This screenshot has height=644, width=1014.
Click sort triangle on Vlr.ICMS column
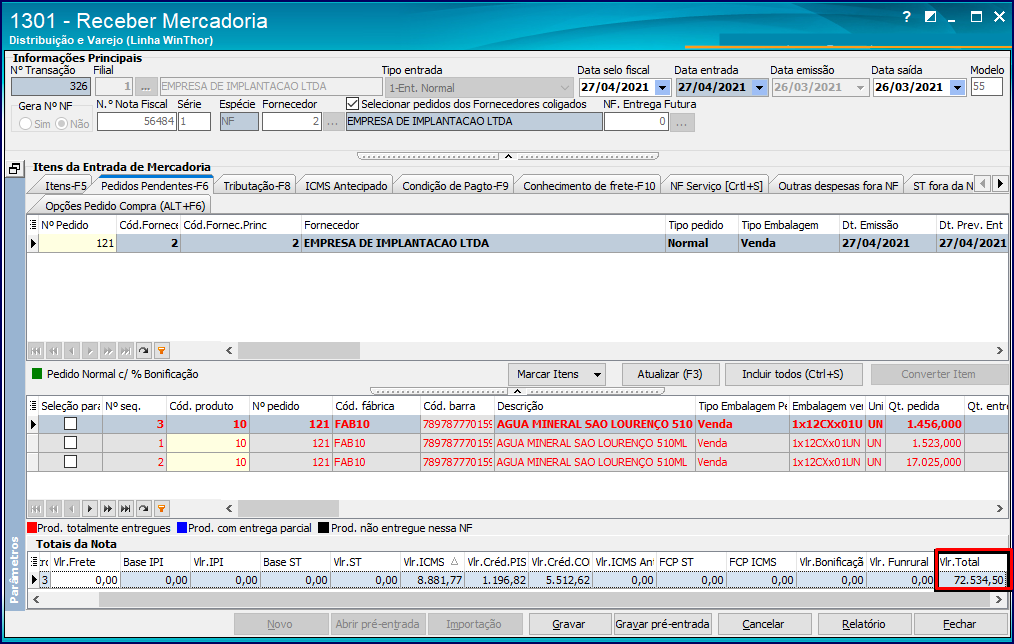tap(455, 562)
